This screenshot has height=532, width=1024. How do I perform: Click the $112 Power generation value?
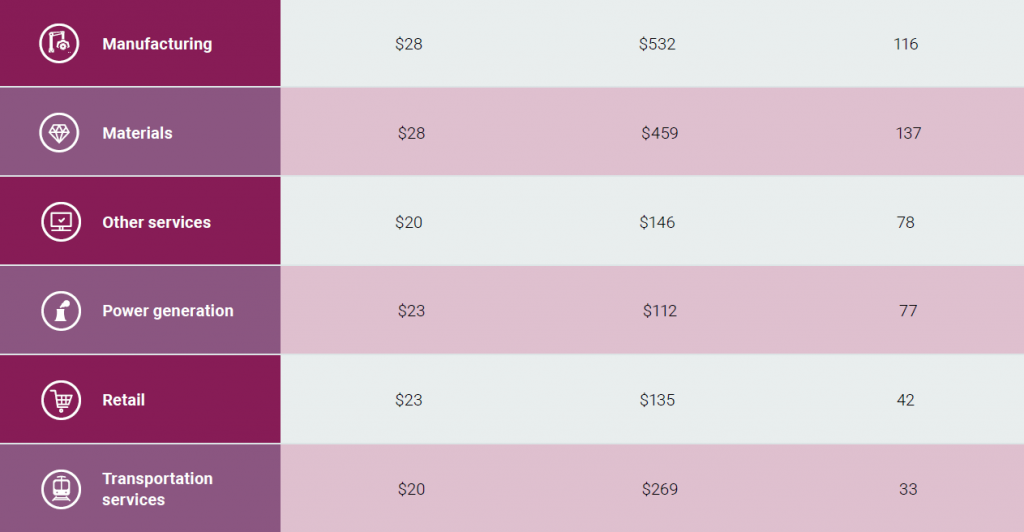tap(660, 311)
